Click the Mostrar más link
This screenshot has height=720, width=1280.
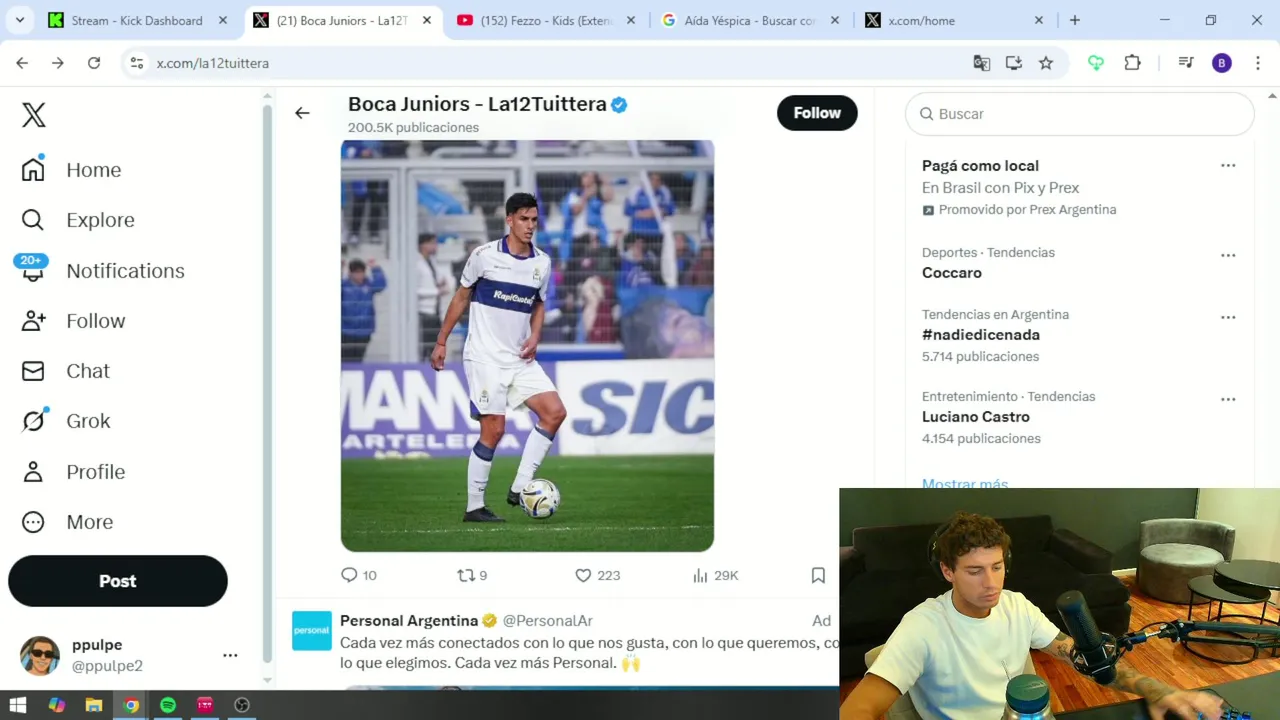coord(965,483)
